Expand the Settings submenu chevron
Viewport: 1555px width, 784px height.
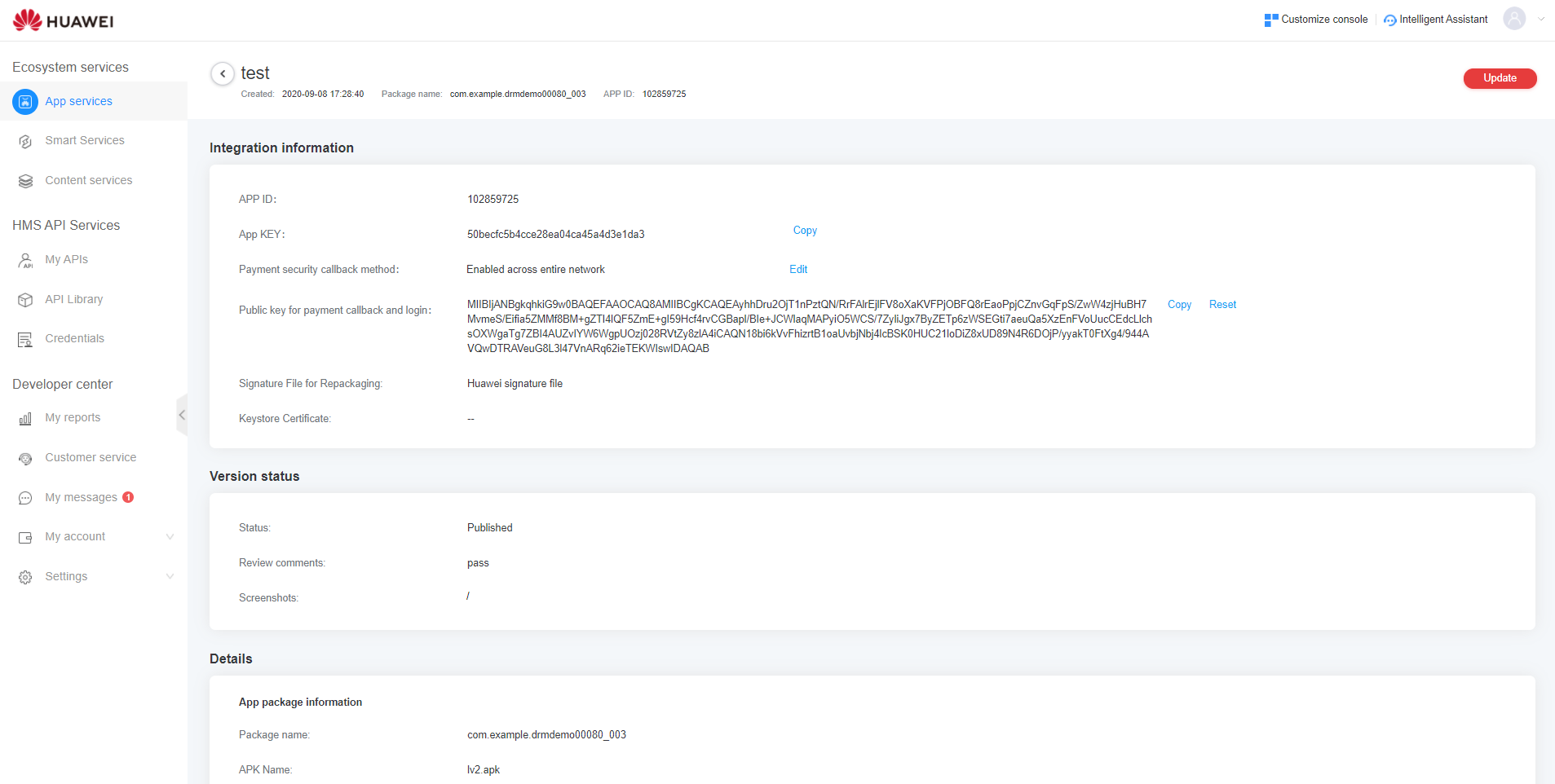click(x=170, y=576)
